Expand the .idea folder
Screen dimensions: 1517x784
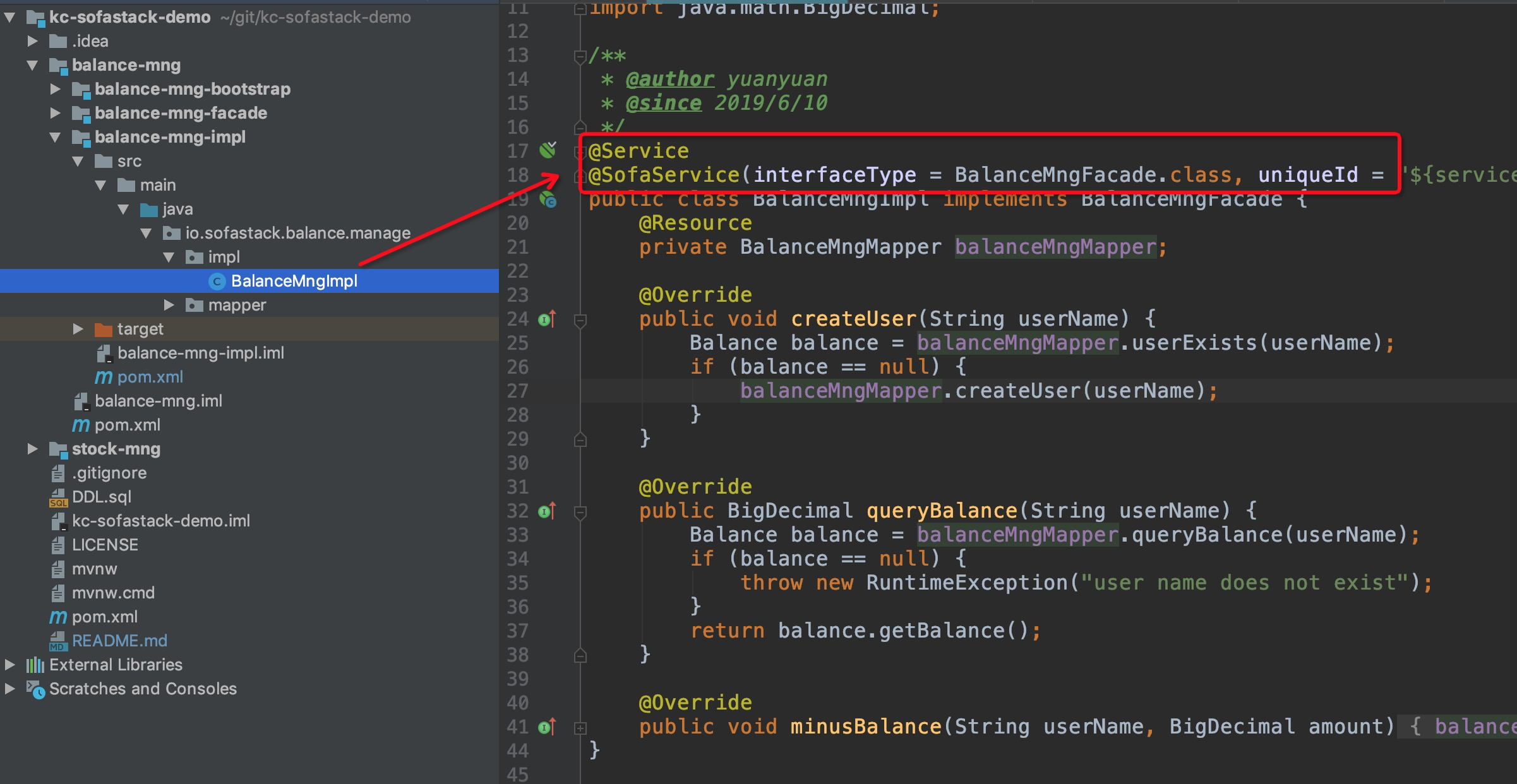(32, 41)
